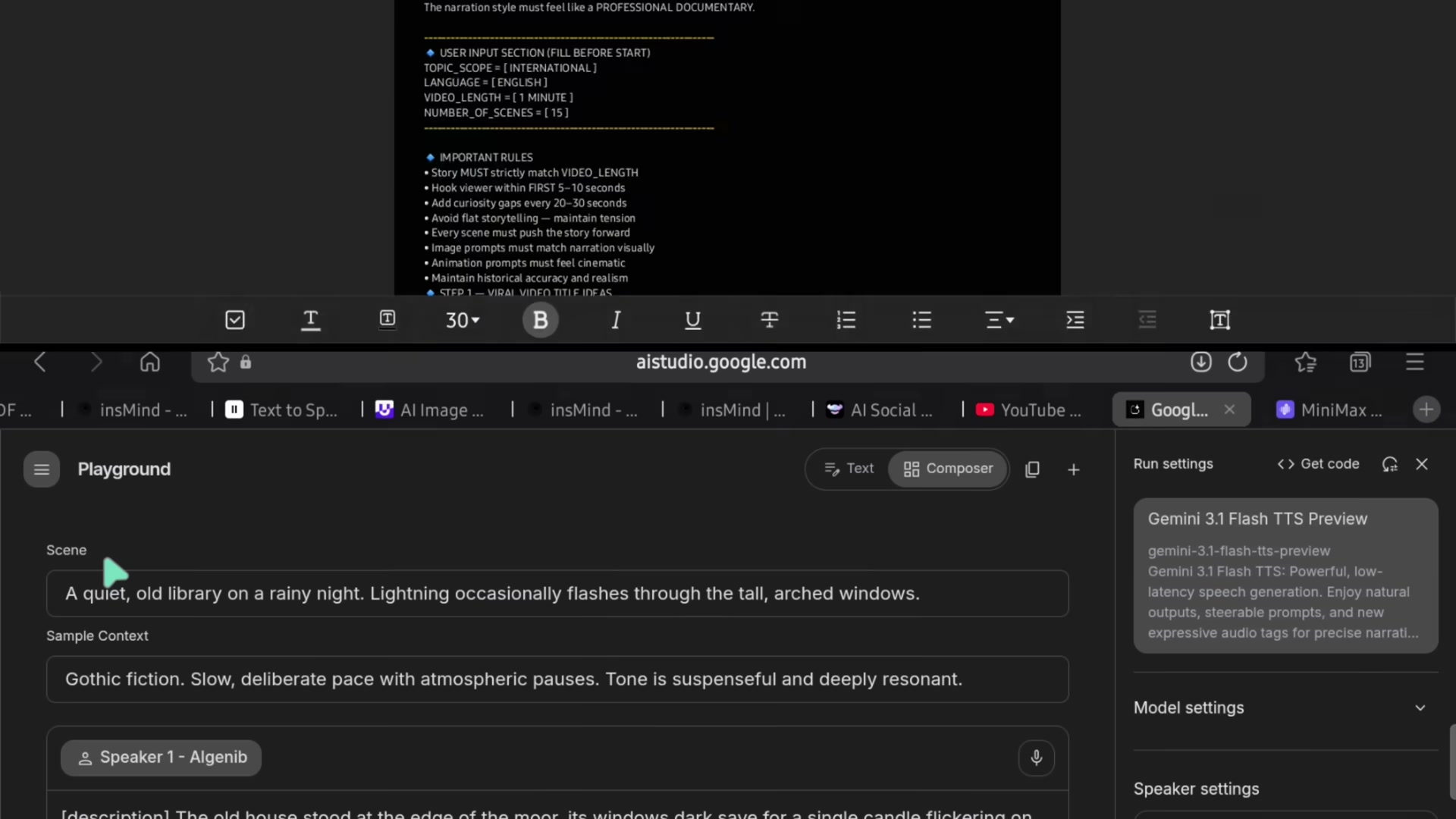This screenshot has height=819, width=1456.
Task: Click the aistudio.google.com address bar
Action: click(720, 362)
